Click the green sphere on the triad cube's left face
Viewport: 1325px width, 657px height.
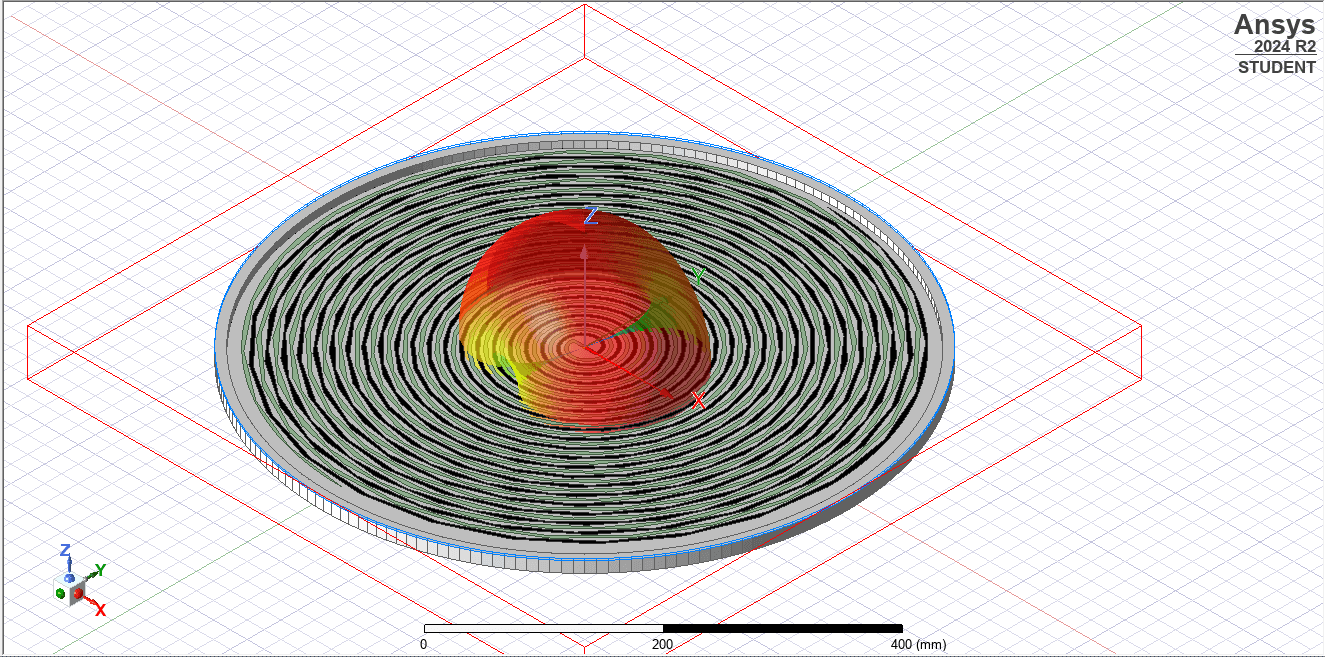click(x=60, y=593)
